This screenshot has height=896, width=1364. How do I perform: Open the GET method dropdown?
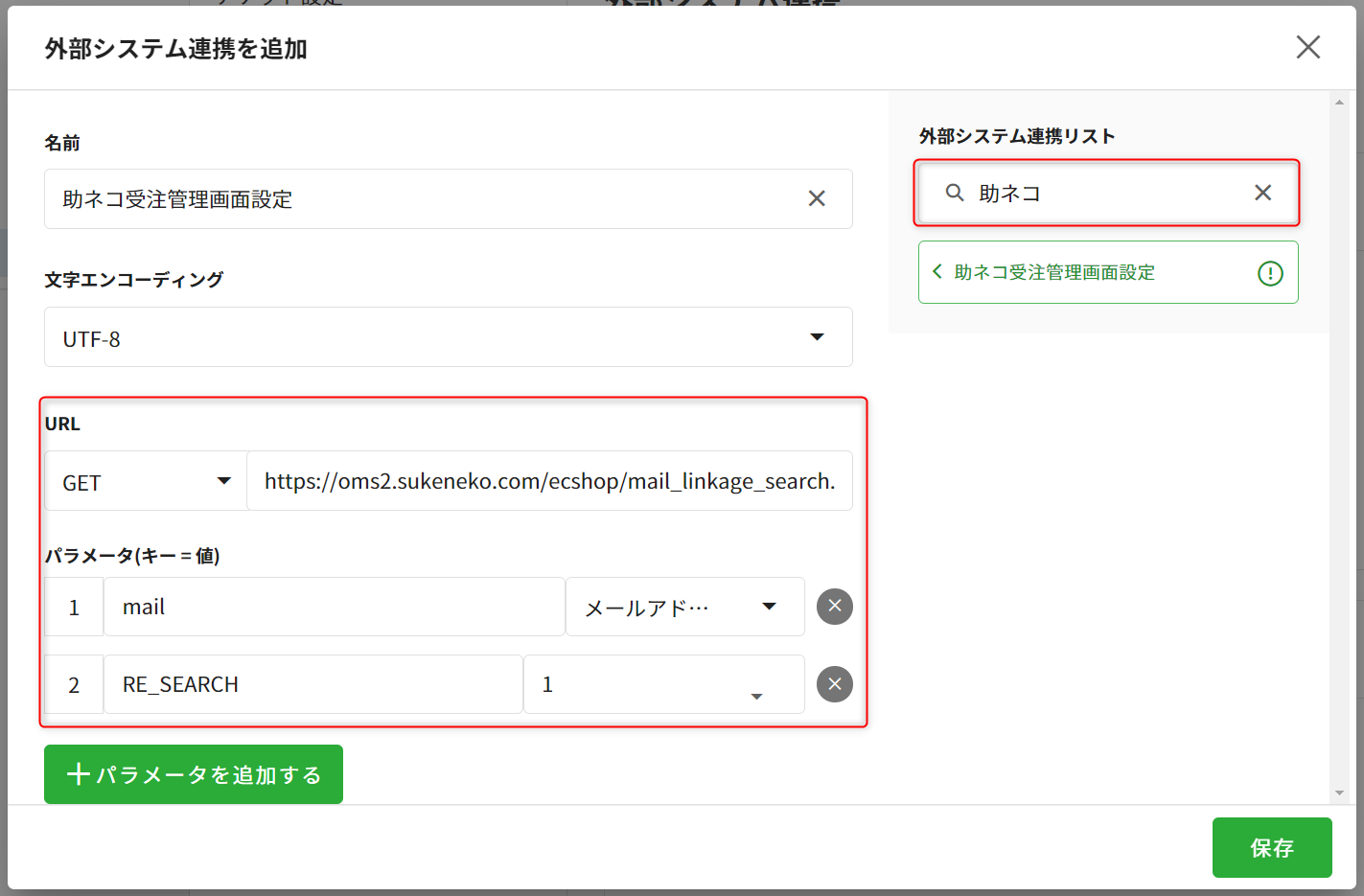click(223, 481)
